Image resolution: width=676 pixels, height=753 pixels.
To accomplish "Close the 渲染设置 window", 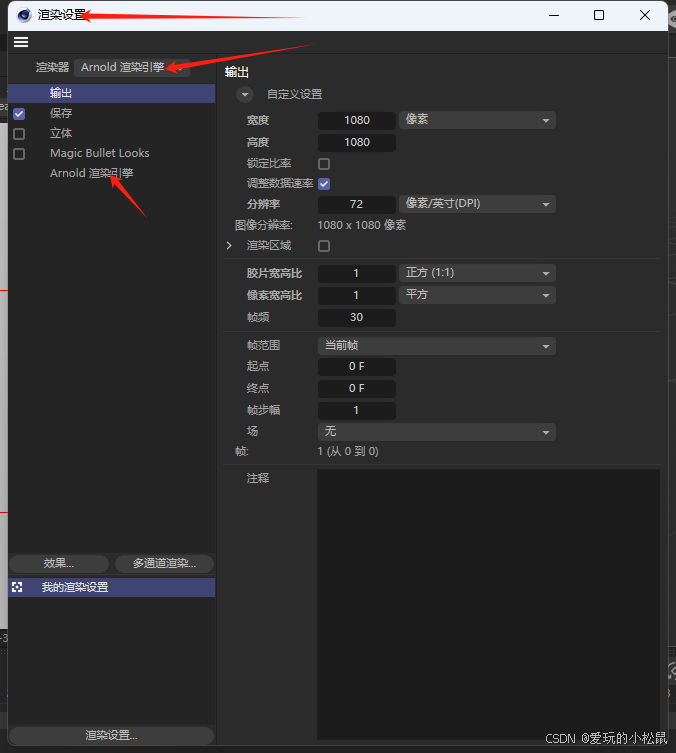I will [x=645, y=15].
